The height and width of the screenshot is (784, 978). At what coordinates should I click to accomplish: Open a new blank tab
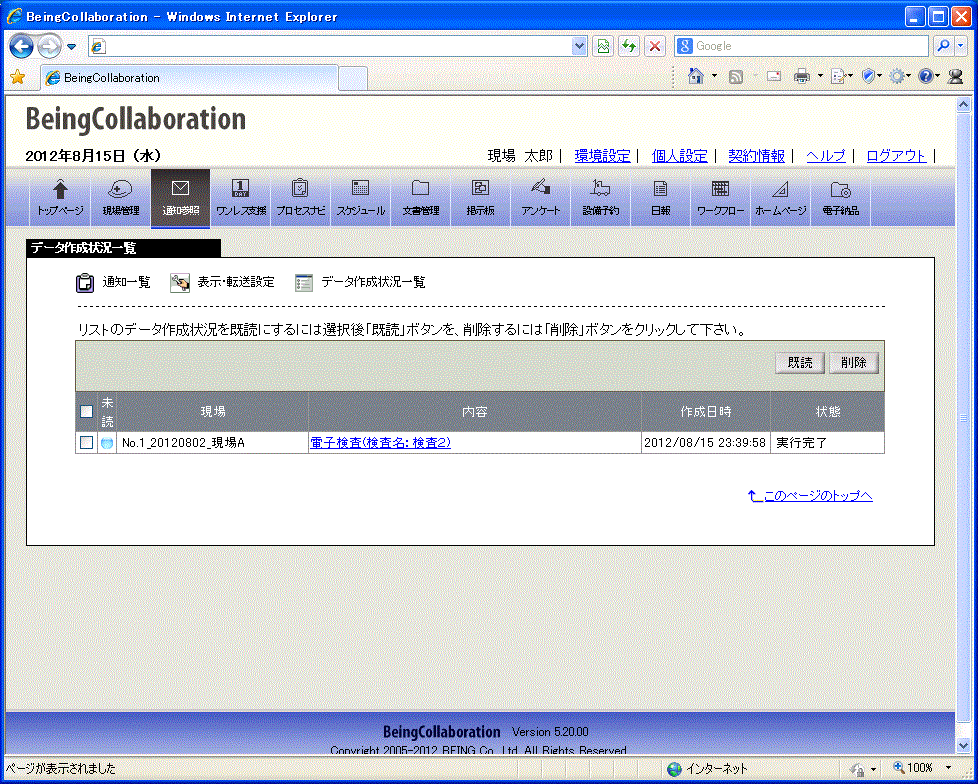(352, 79)
